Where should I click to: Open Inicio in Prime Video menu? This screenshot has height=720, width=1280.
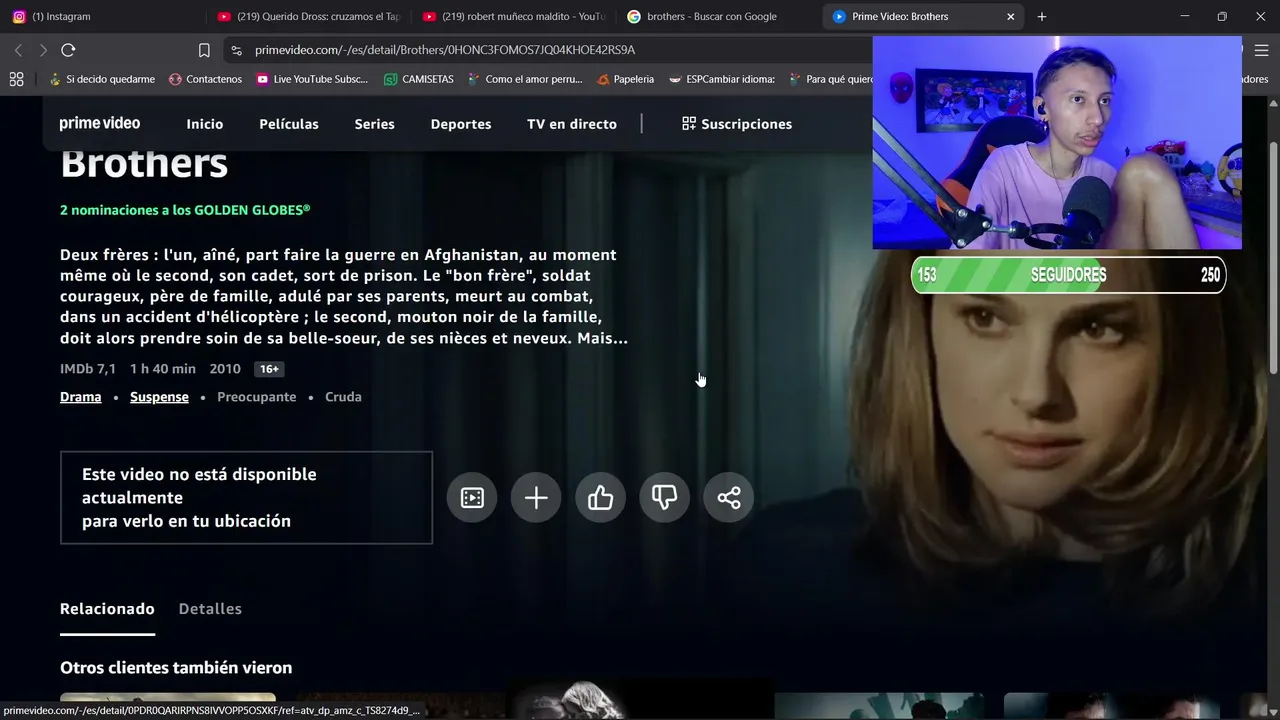(205, 124)
